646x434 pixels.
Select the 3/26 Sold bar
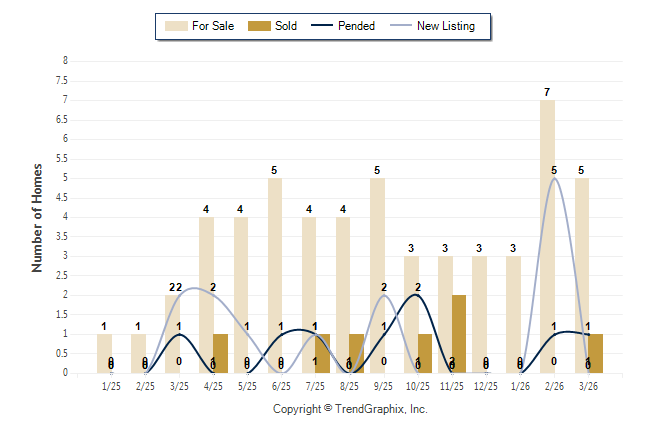click(595, 354)
